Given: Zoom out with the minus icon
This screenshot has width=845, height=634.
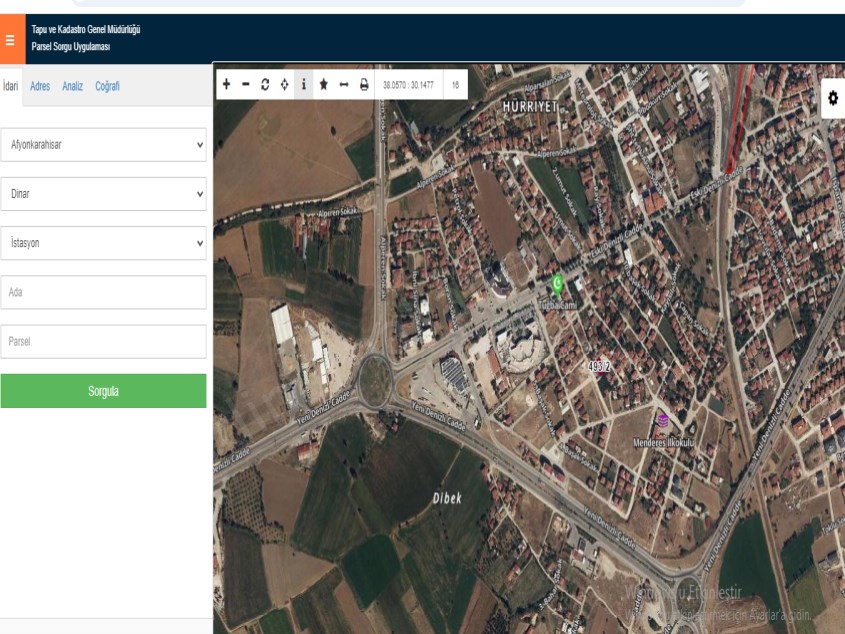Looking at the screenshot, I should click(x=246, y=84).
